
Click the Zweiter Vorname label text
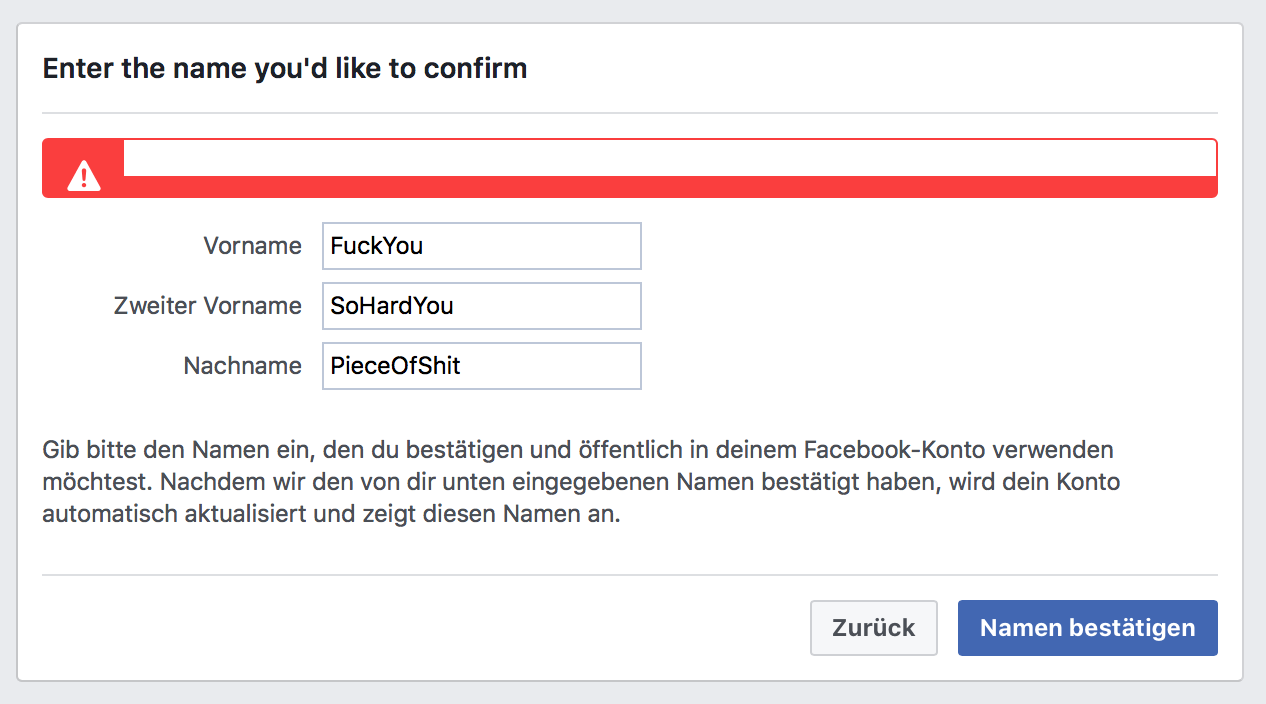click(x=208, y=306)
